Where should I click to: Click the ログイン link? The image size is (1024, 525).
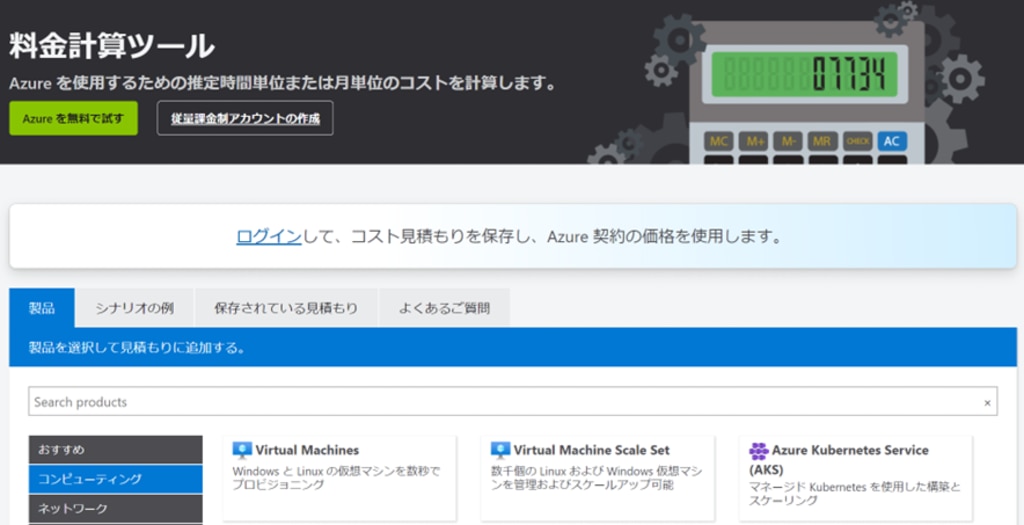point(269,236)
